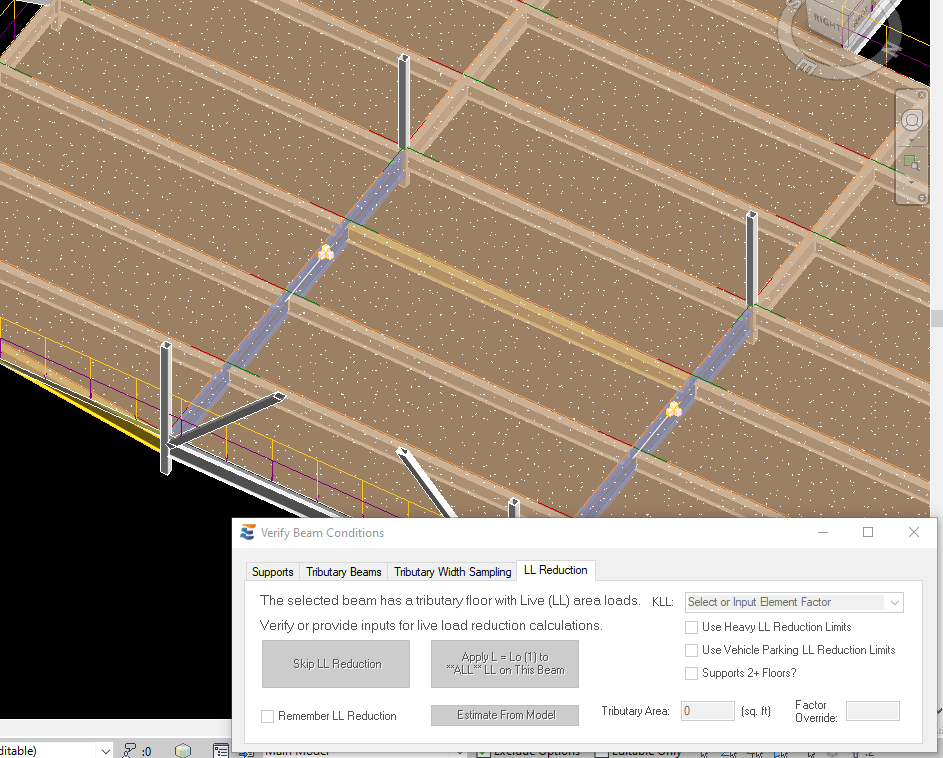Click the Skip LL Reduction button
The image size is (943, 758).
tap(336, 664)
